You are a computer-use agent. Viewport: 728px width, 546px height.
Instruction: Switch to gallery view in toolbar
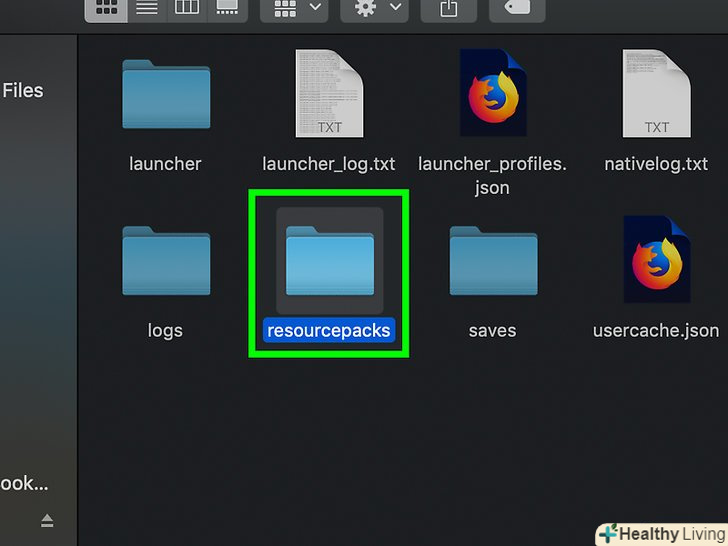227,8
